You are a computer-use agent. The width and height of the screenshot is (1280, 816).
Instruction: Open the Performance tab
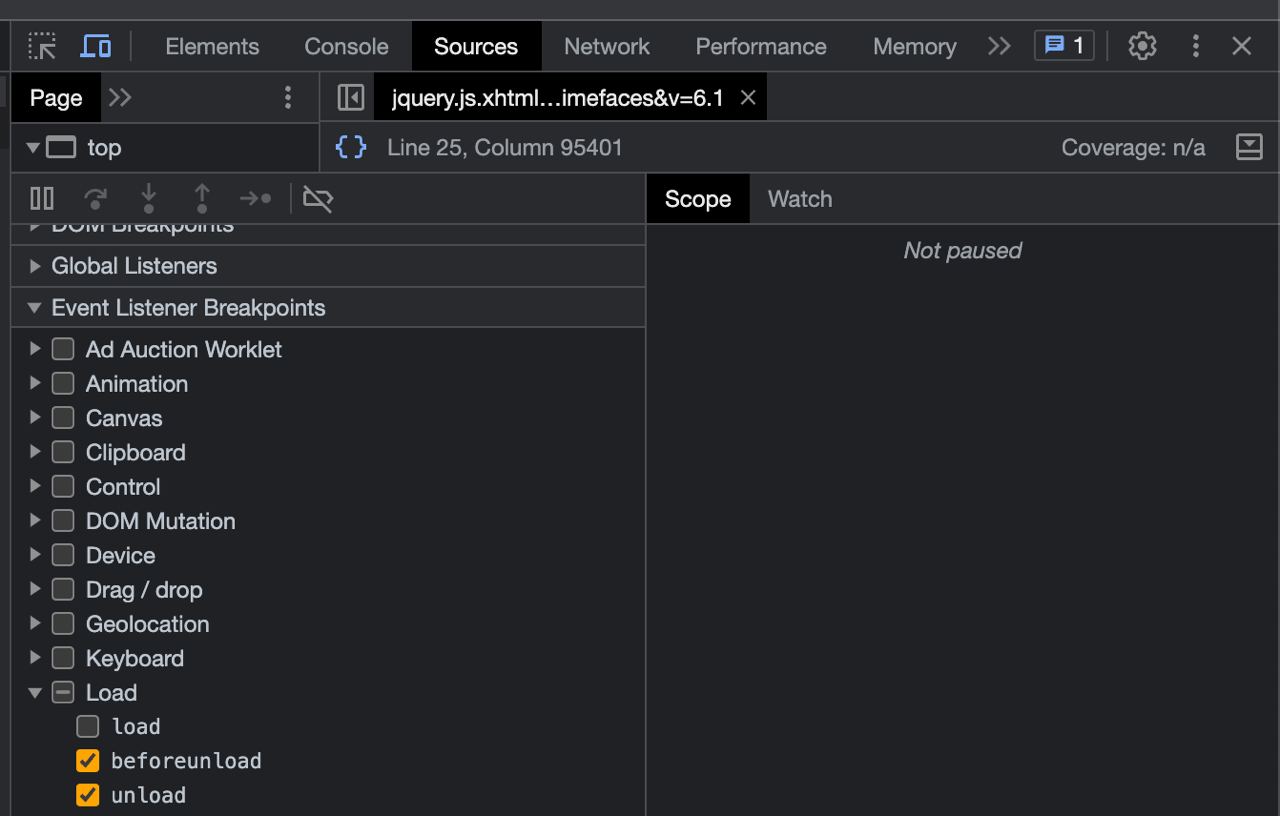(761, 46)
